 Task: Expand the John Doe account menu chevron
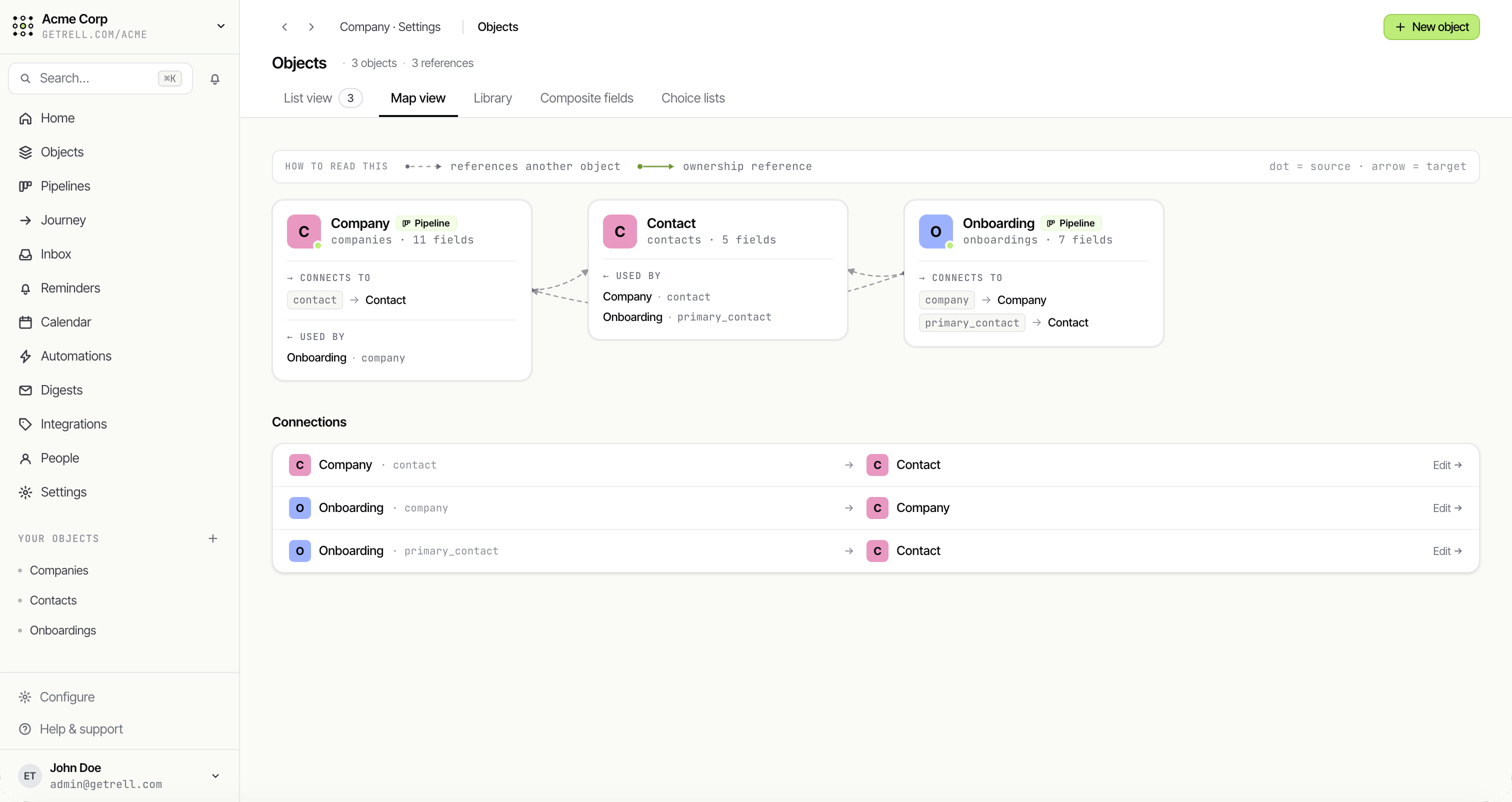tap(215, 775)
